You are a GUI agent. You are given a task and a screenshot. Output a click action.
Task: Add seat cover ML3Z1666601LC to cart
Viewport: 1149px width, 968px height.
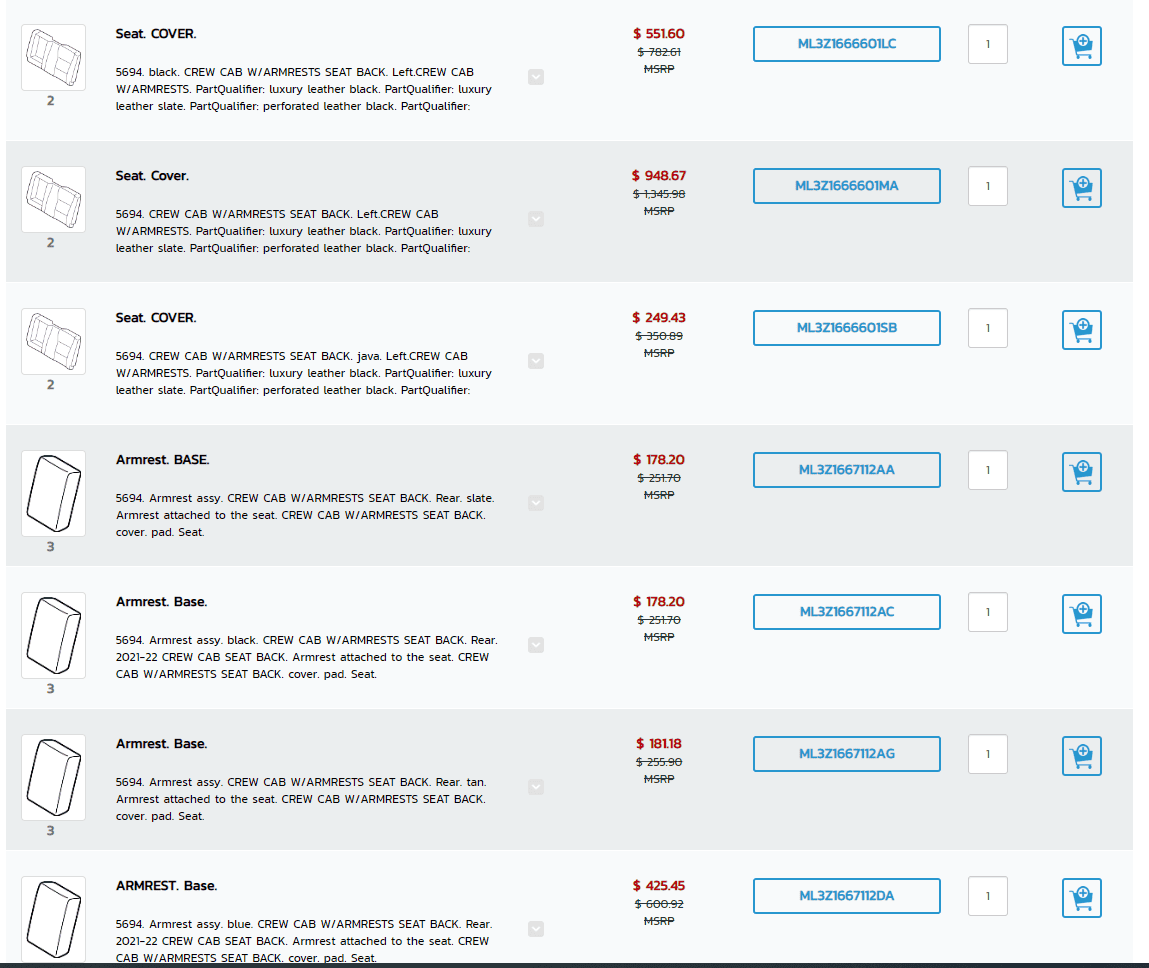1081,46
